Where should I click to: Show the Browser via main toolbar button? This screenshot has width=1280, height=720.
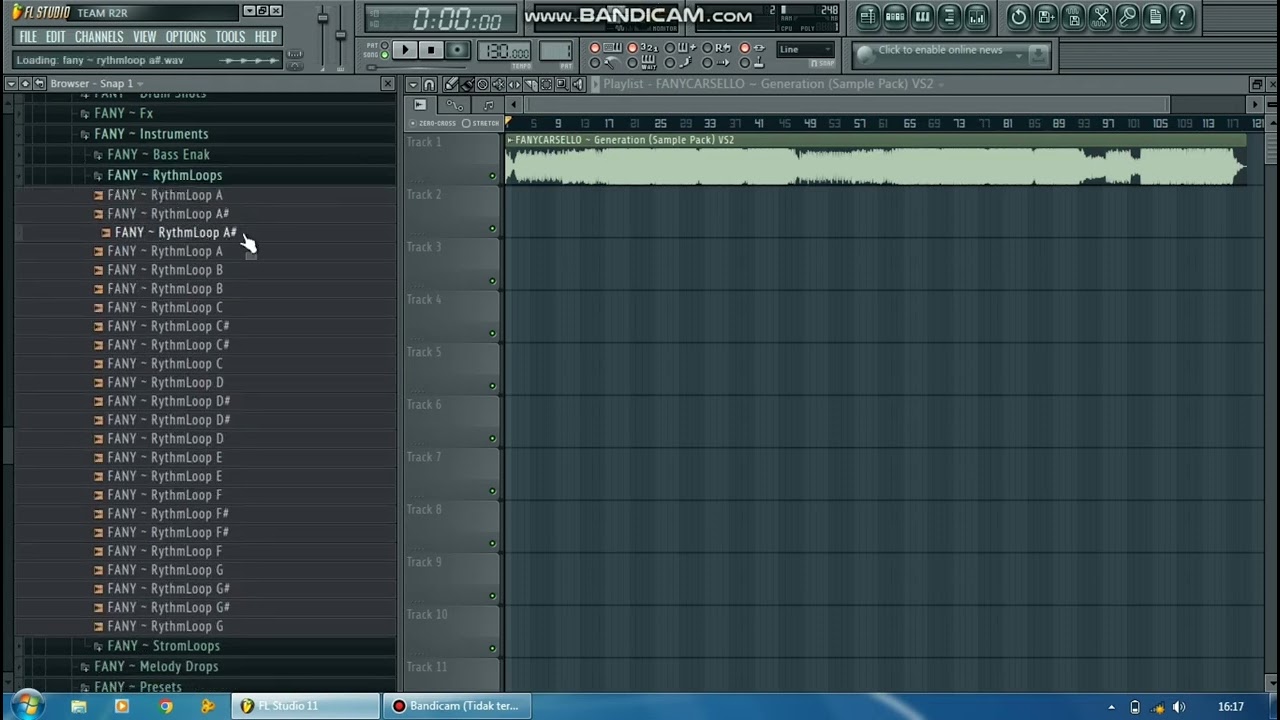click(949, 16)
